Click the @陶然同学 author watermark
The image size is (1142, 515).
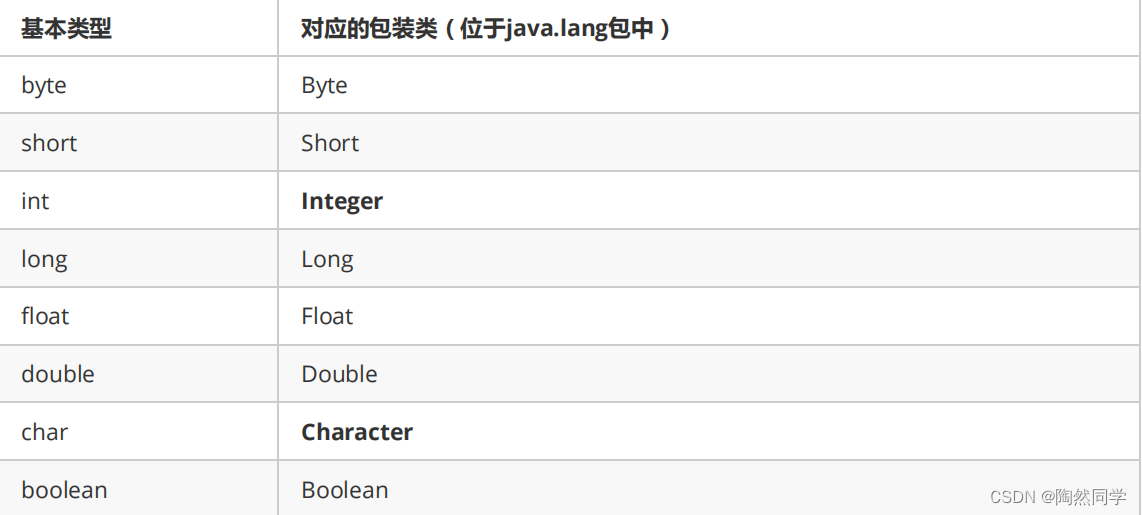(1083, 497)
